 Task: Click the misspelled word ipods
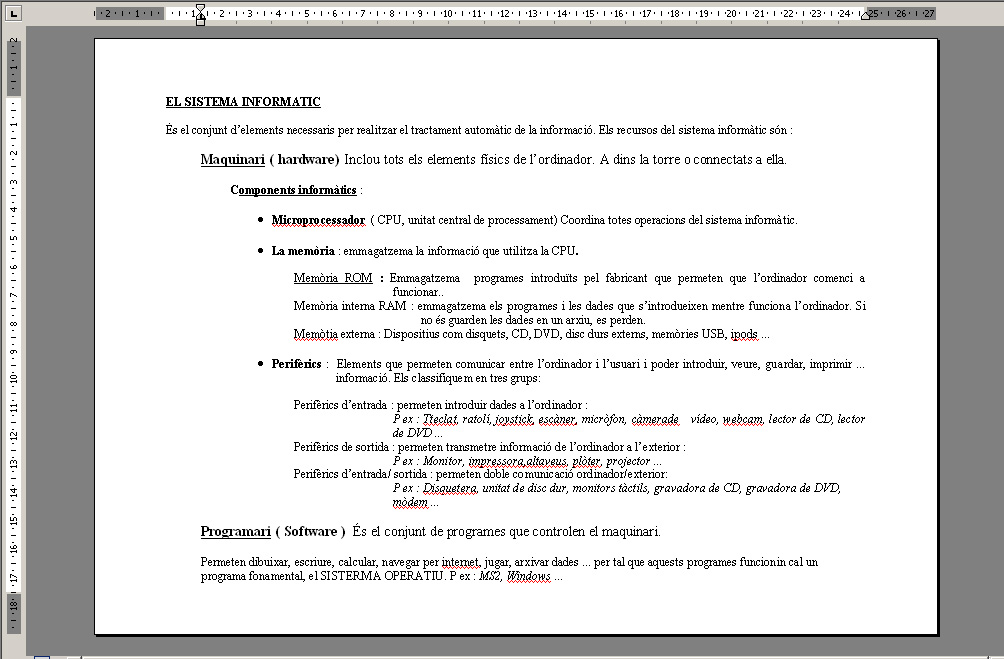745,334
